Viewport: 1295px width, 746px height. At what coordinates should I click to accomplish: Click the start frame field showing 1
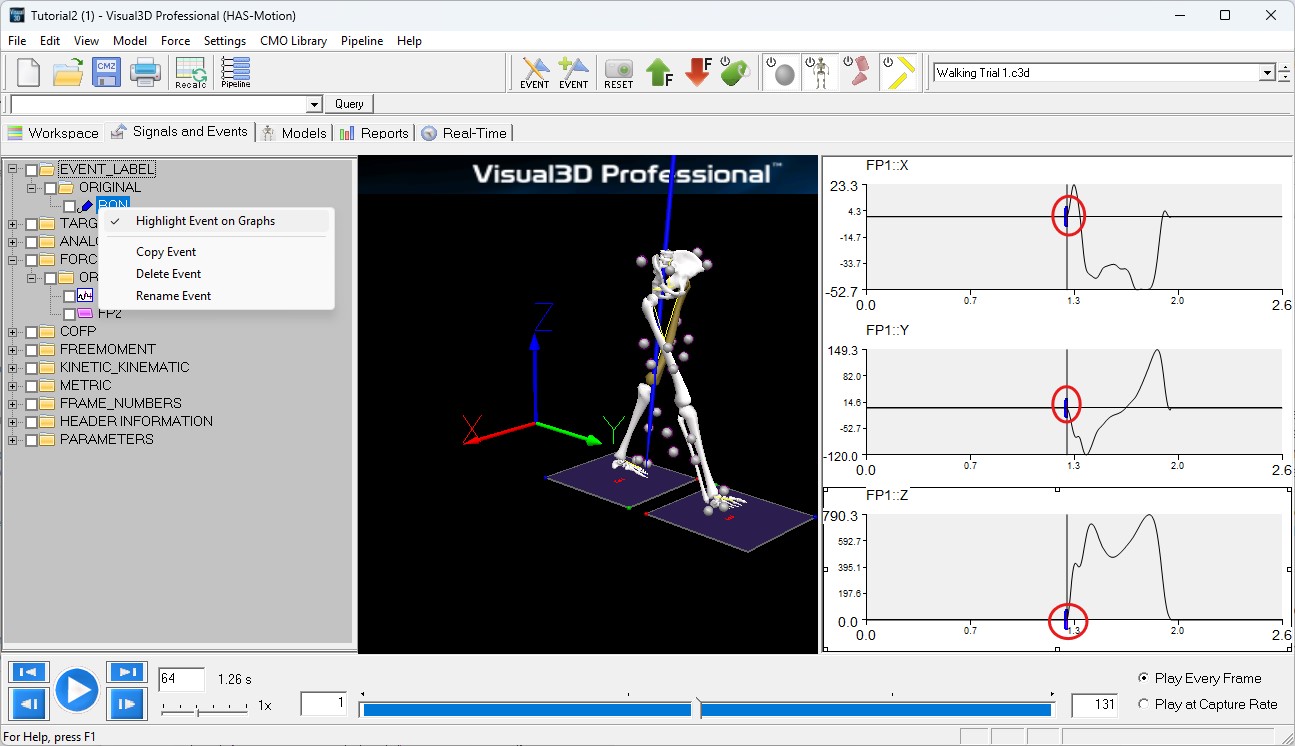tap(324, 704)
